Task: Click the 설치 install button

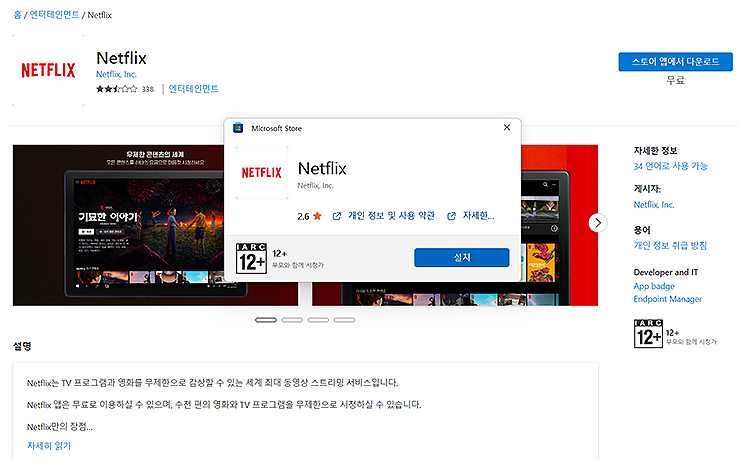Action: [462, 258]
